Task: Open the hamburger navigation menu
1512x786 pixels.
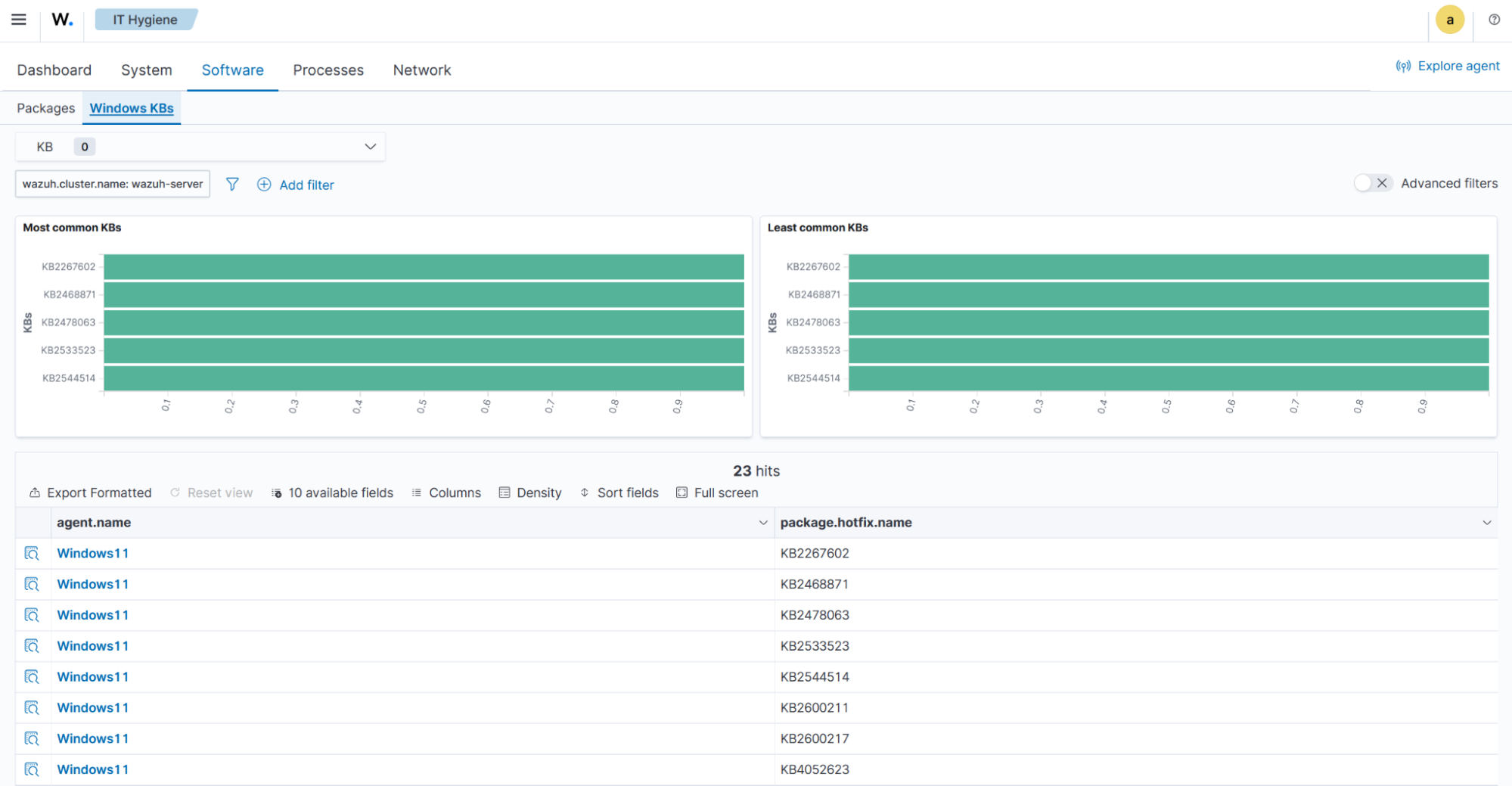Action: (x=19, y=20)
